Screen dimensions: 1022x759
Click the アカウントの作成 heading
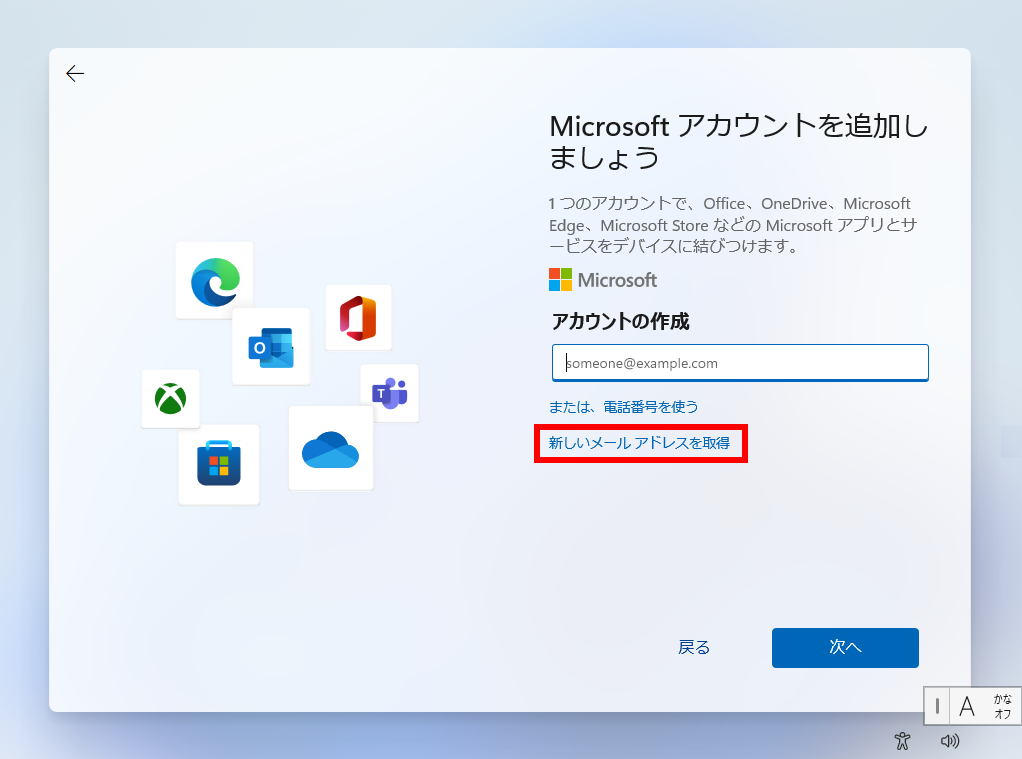620,322
